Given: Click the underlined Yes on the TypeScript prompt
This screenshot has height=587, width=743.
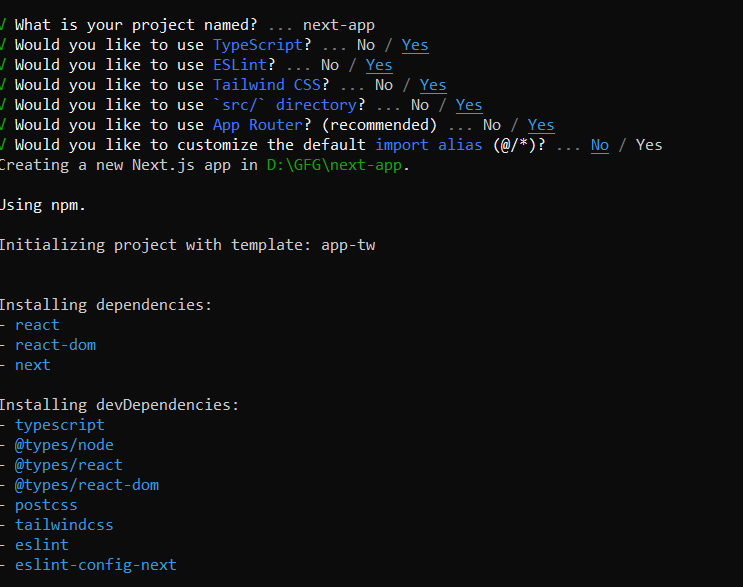Looking at the screenshot, I should 415,45.
